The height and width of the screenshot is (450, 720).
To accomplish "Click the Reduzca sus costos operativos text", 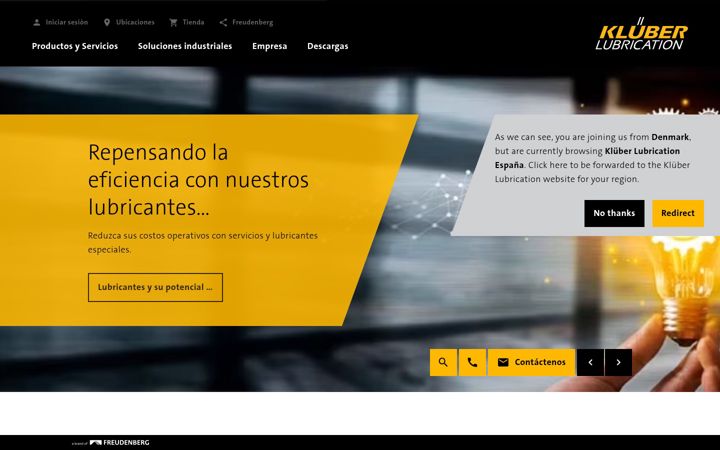I will coord(202,242).
